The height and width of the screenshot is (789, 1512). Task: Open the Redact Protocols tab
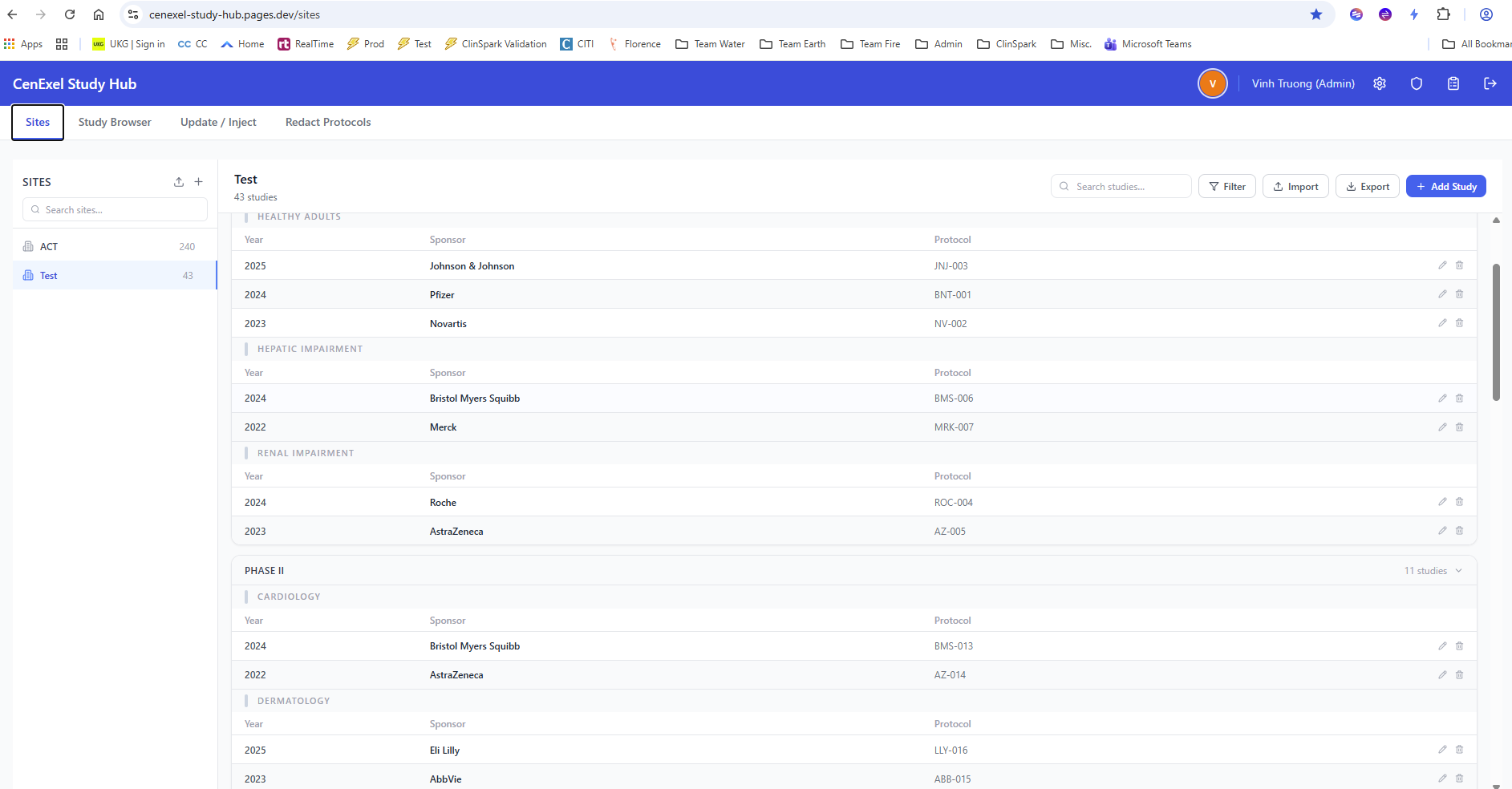328,122
